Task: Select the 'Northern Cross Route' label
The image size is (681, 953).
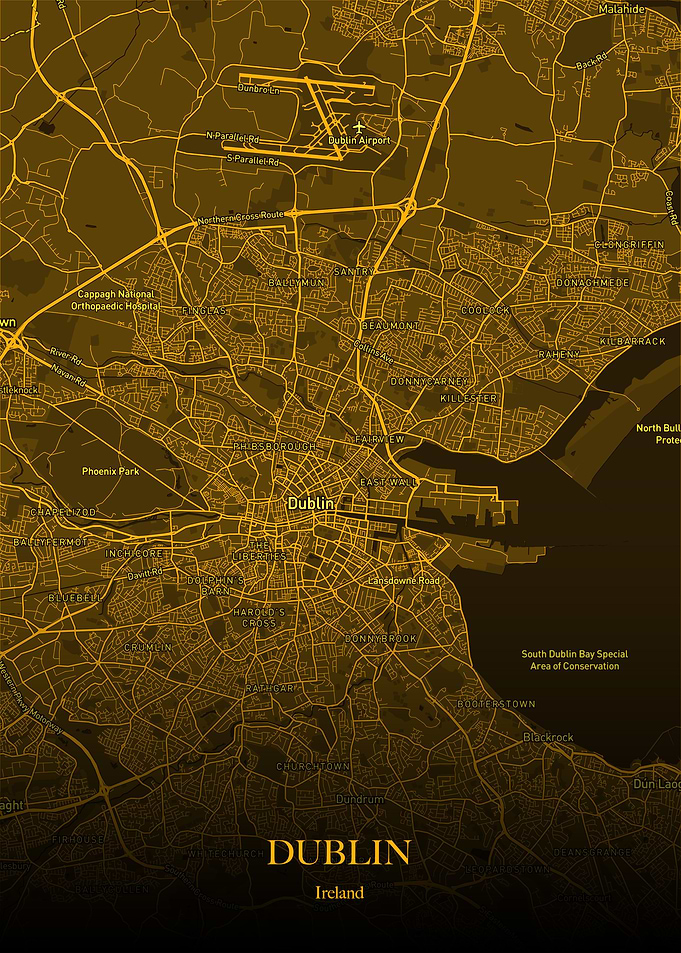Action: (241, 218)
